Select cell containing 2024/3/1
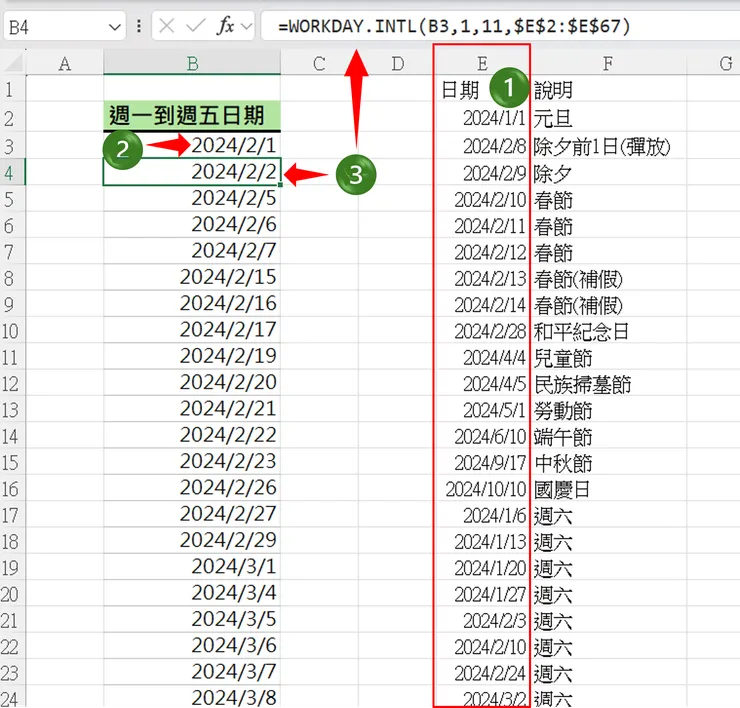The height and width of the screenshot is (708, 740). pos(192,566)
